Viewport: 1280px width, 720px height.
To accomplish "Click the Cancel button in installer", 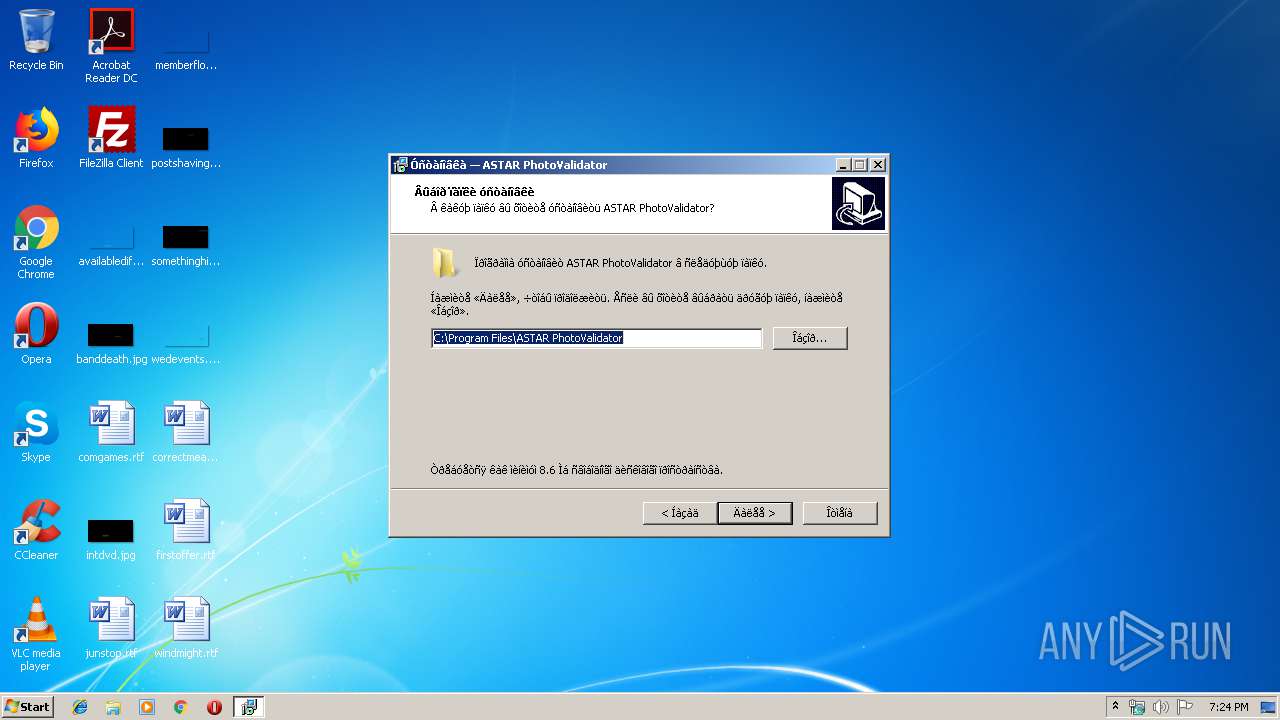I will point(840,513).
